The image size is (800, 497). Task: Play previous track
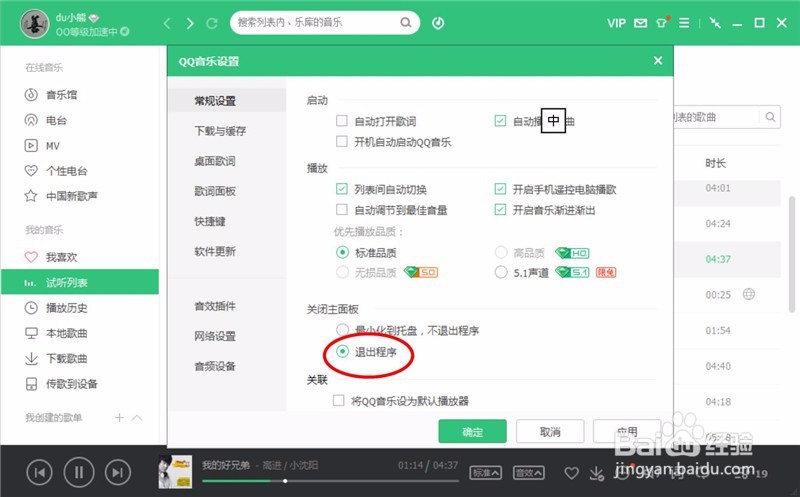(x=39, y=473)
